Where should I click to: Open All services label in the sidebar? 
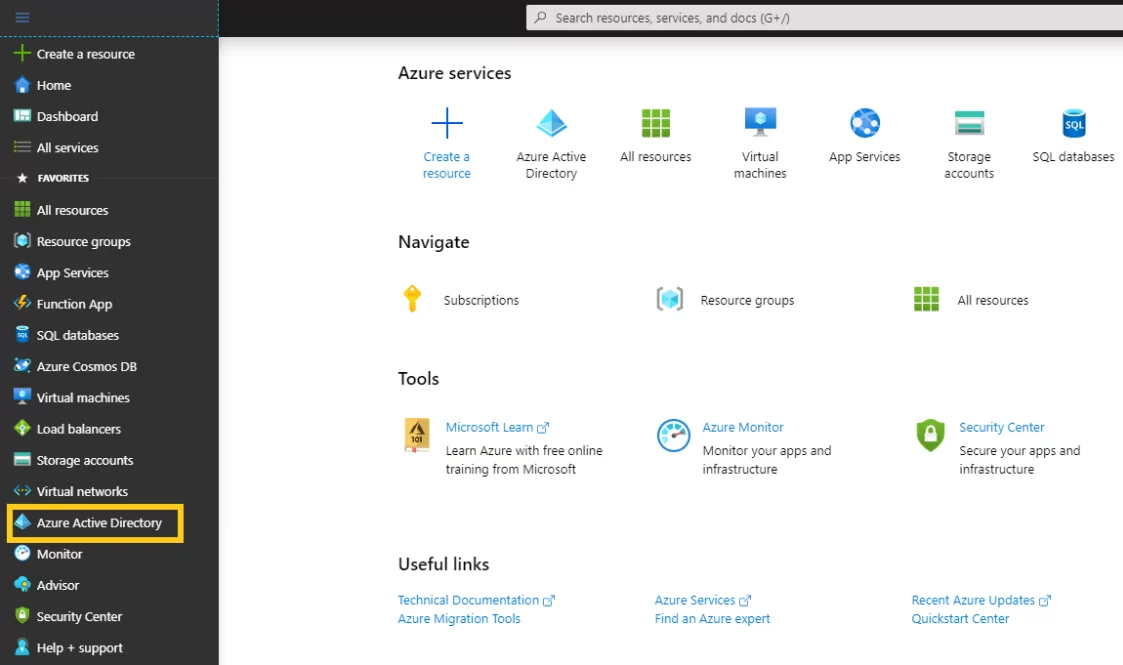pos(67,147)
